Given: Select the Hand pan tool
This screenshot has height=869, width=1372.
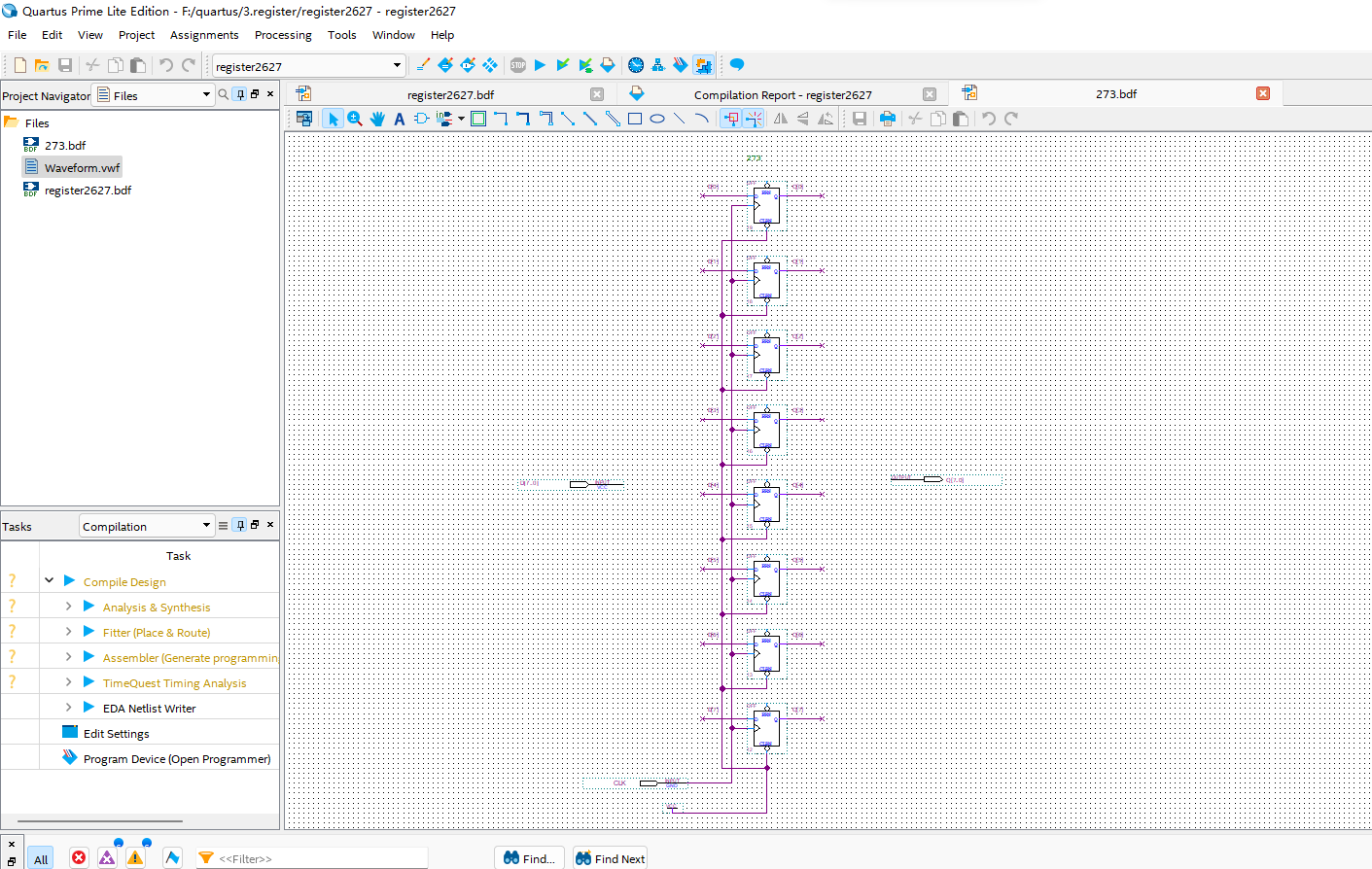Looking at the screenshot, I should [377, 119].
